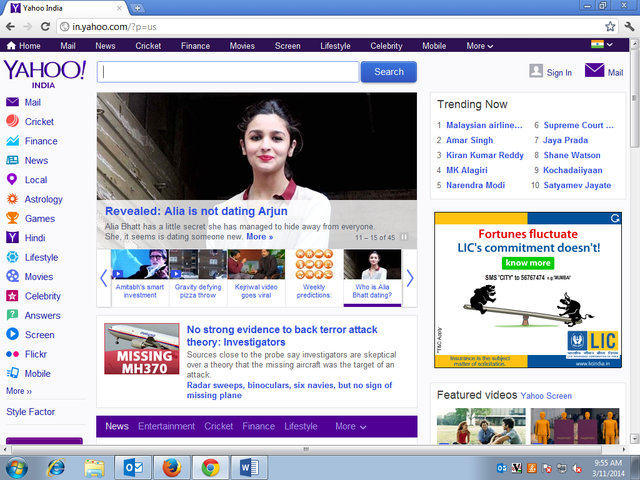
Task: Launch Internet Explorer from the taskbar
Action: [56, 467]
